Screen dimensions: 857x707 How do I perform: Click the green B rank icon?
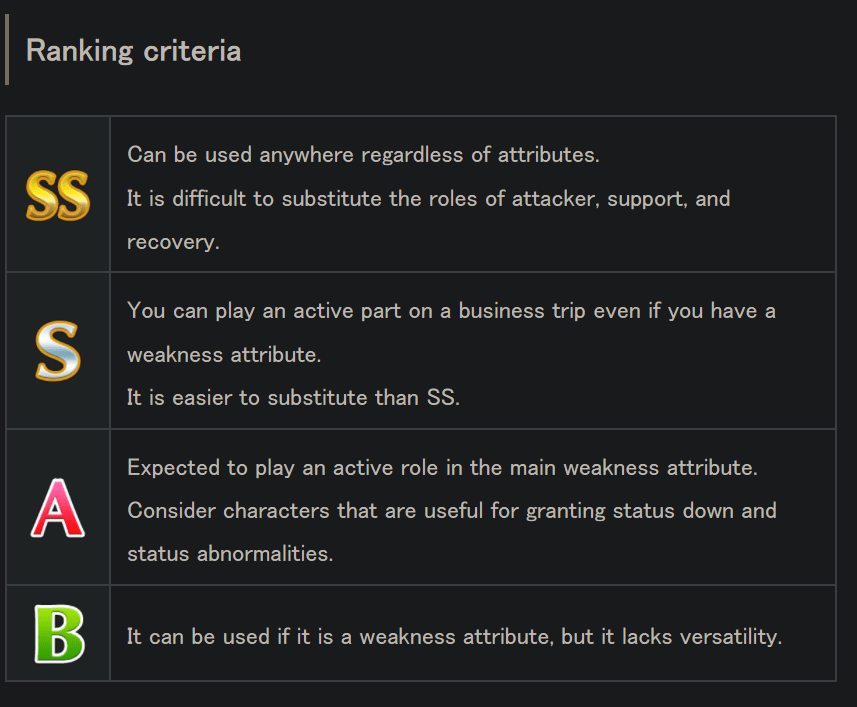click(58, 634)
